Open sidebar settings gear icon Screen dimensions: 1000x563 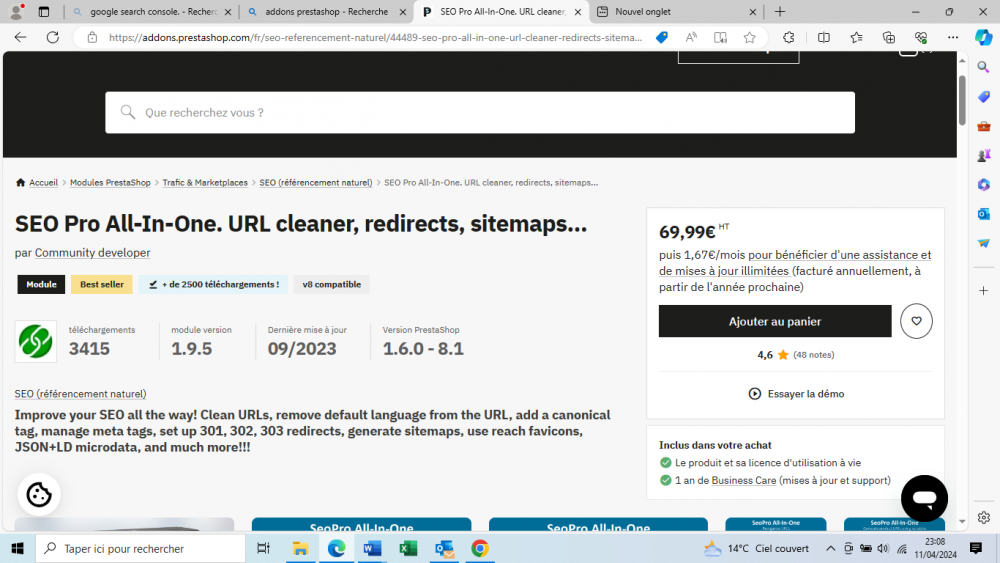[x=983, y=517]
